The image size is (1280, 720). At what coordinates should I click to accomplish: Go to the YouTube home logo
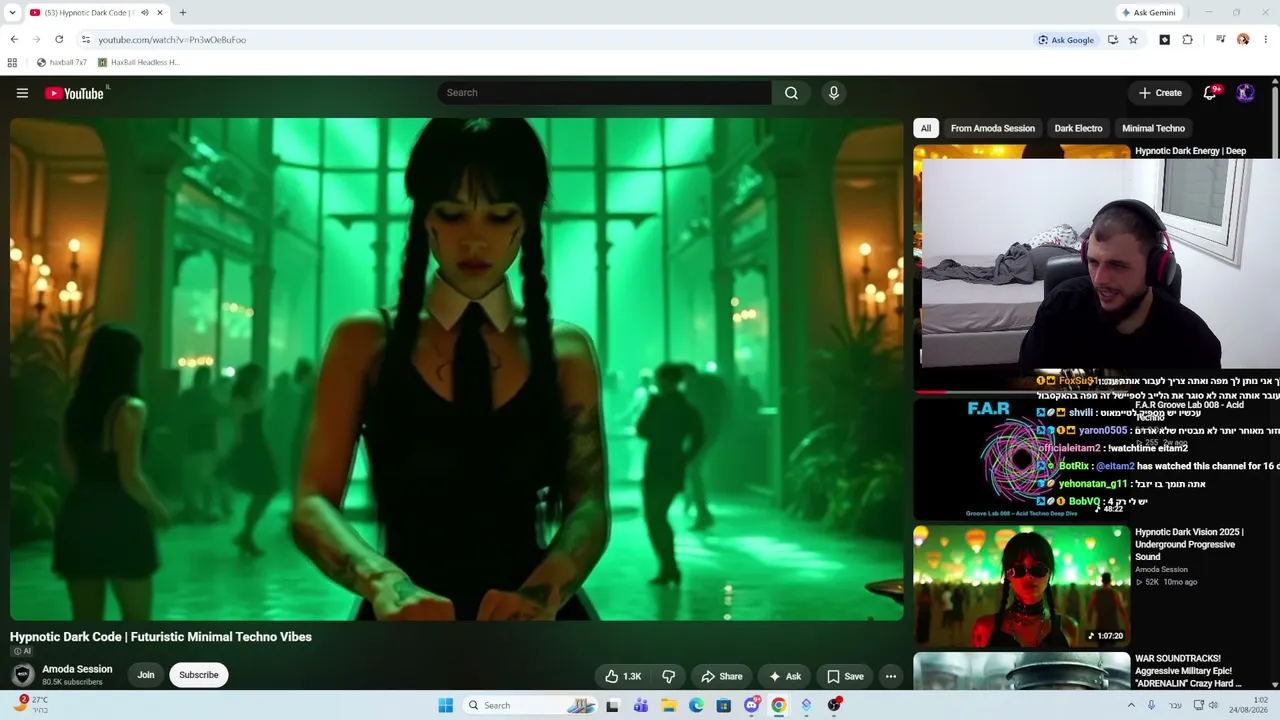click(75, 93)
